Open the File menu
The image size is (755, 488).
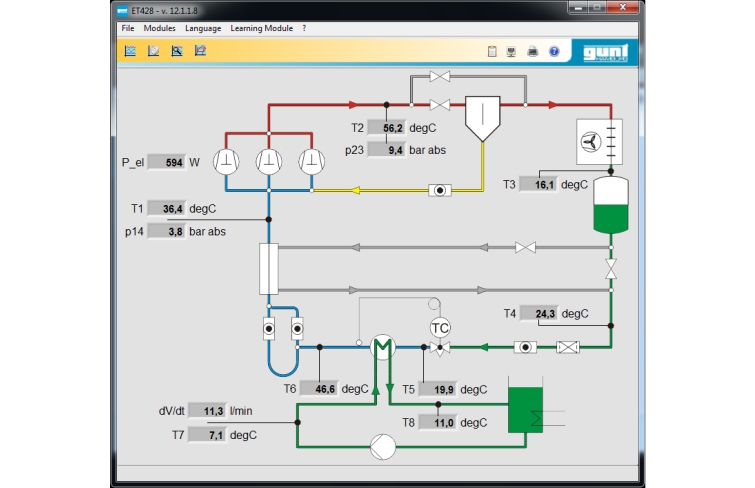tap(128, 28)
